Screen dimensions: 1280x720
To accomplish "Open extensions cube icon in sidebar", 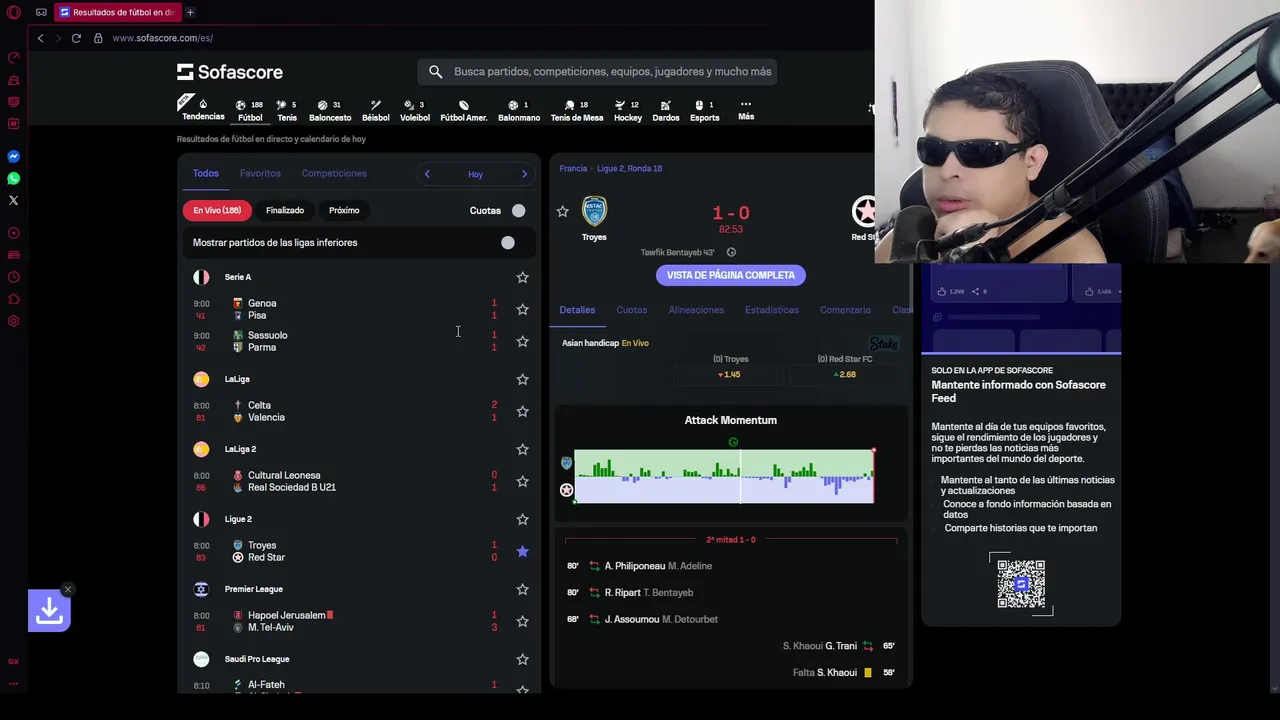I will point(13,299).
